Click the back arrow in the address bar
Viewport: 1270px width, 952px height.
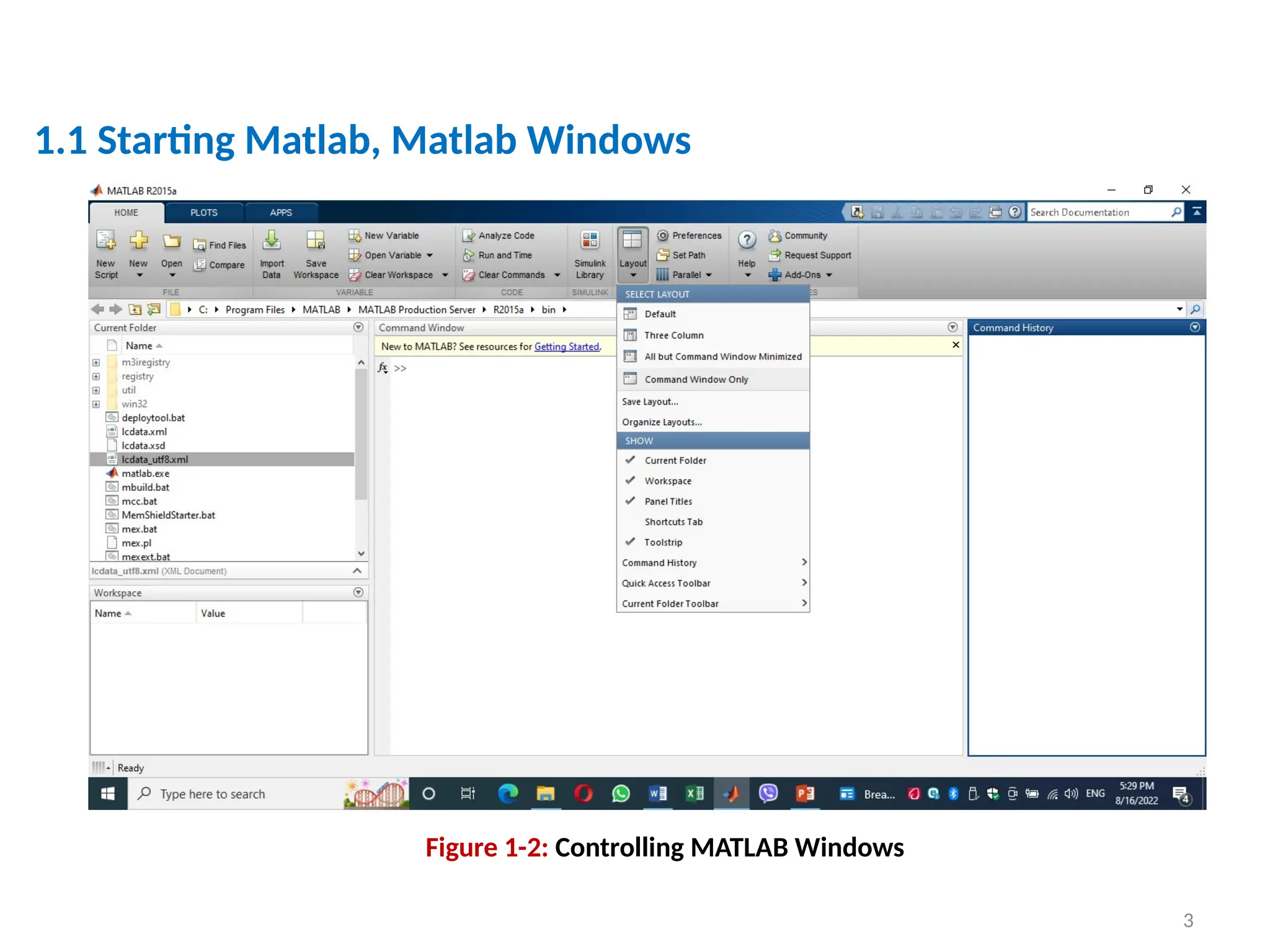97,309
